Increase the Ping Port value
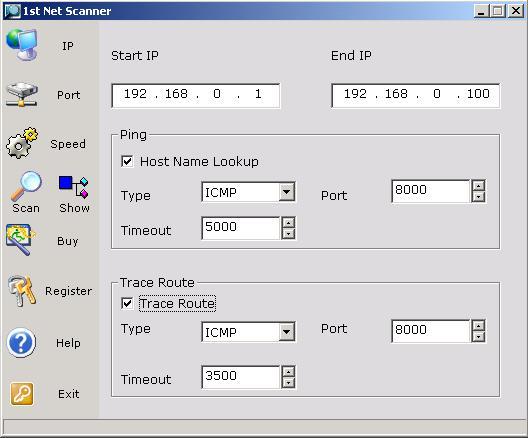The width and height of the screenshot is (528, 438). (x=478, y=186)
